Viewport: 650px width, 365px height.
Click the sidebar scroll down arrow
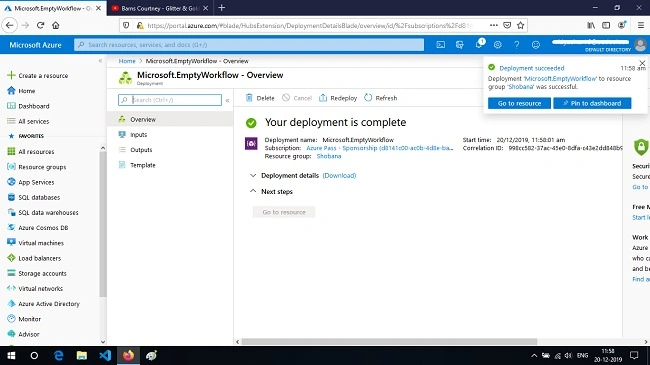[103, 342]
